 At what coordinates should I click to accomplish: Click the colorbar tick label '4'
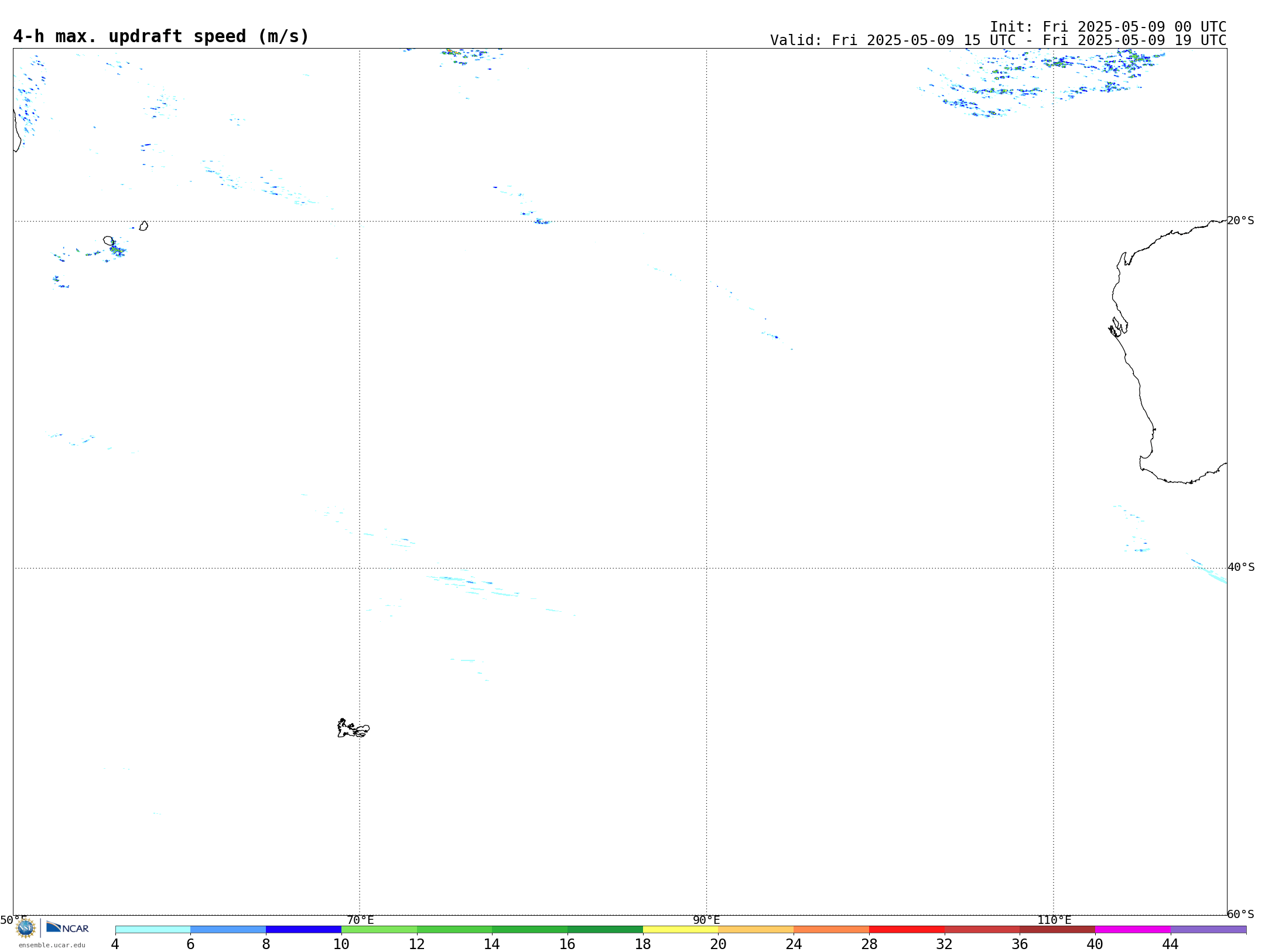115,944
